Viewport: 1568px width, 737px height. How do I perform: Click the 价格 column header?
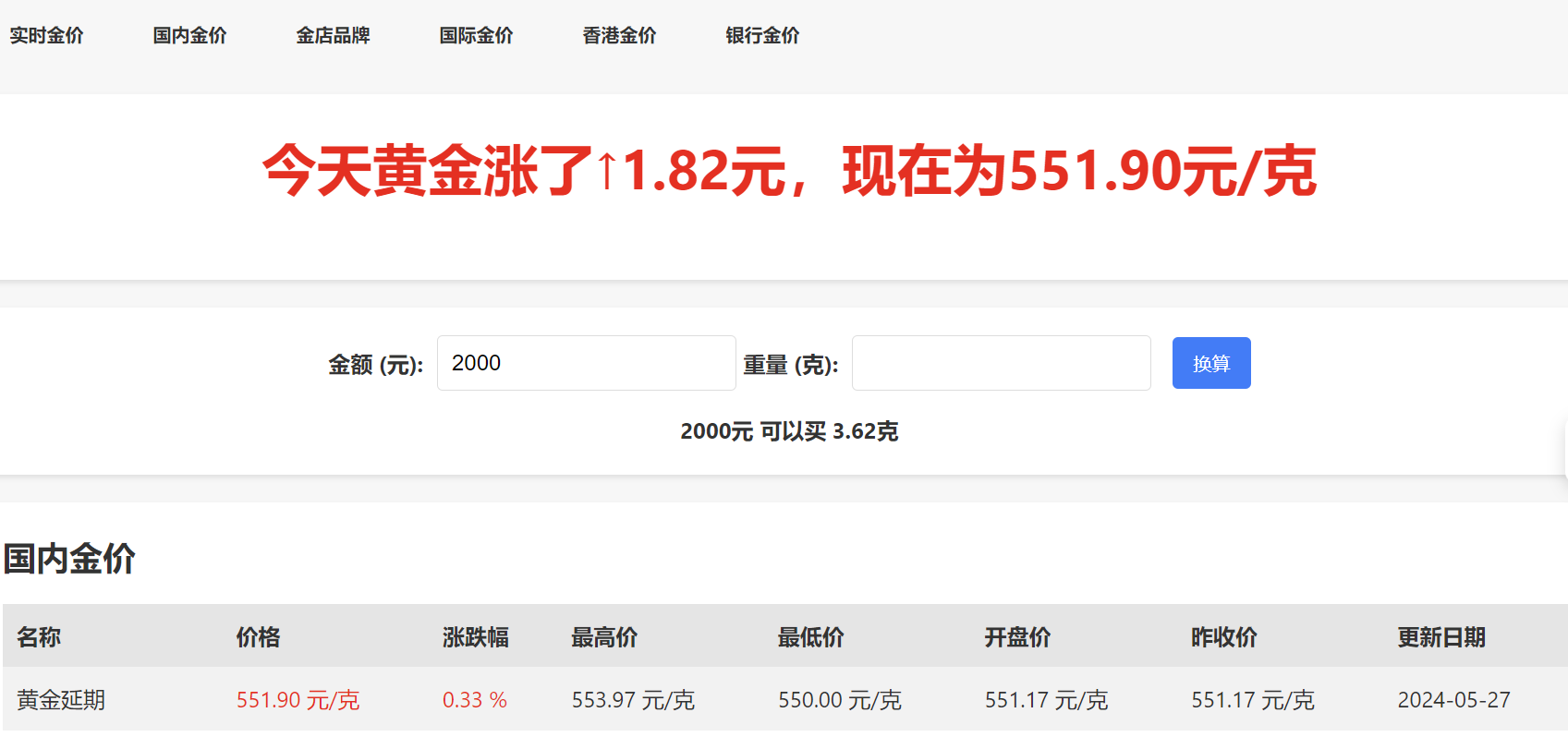[x=258, y=637]
